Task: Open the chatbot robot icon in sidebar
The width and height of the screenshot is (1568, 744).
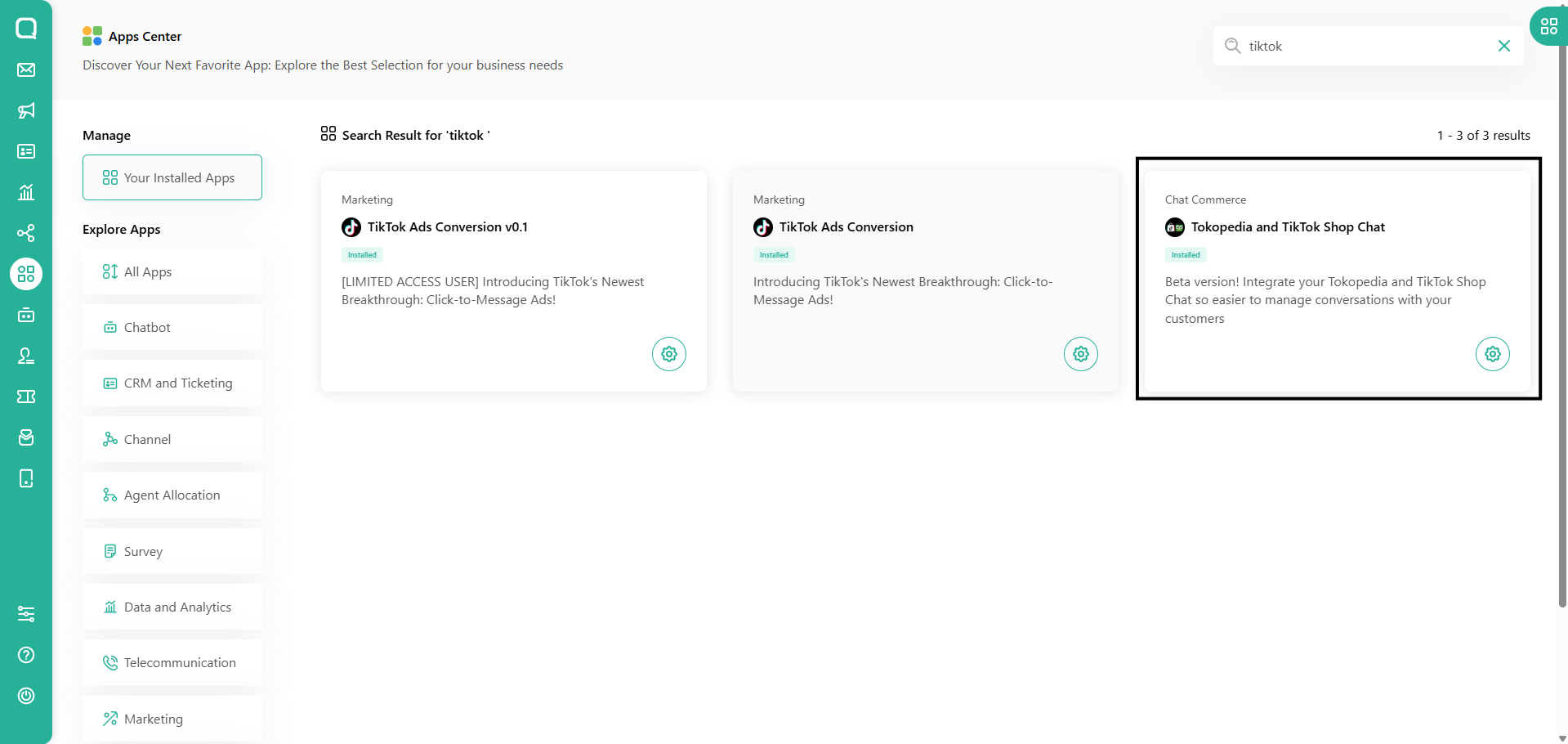Action: pos(26,315)
